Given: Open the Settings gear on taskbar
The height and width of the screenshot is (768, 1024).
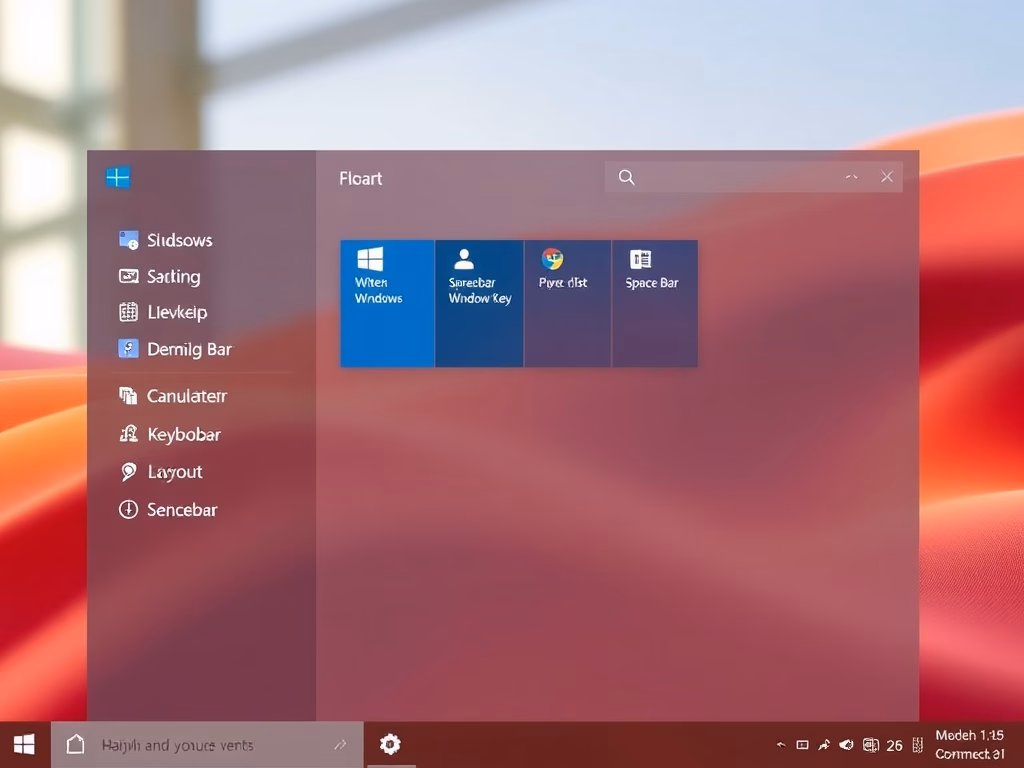Looking at the screenshot, I should click(x=391, y=744).
